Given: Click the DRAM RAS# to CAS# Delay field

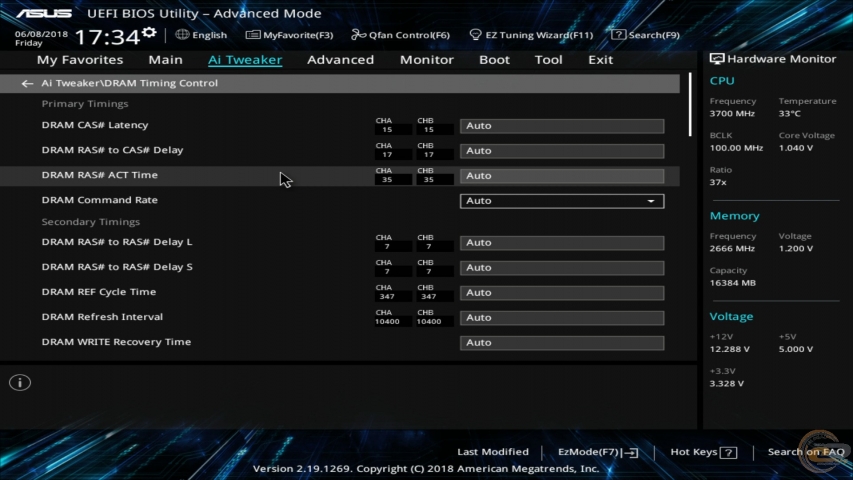Looking at the screenshot, I should (x=561, y=151).
